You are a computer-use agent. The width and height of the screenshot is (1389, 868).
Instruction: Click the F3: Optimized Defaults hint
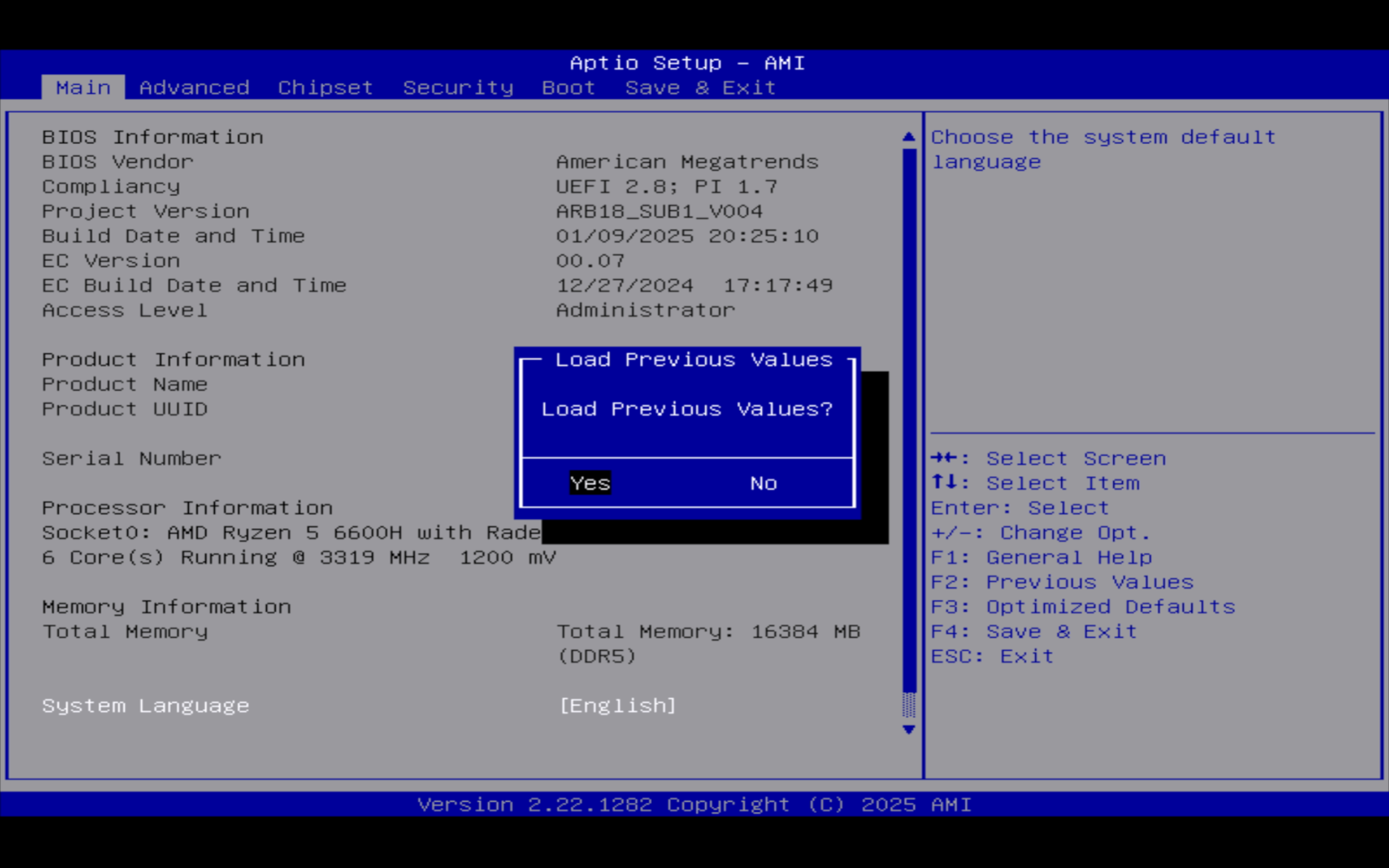tap(1082, 607)
